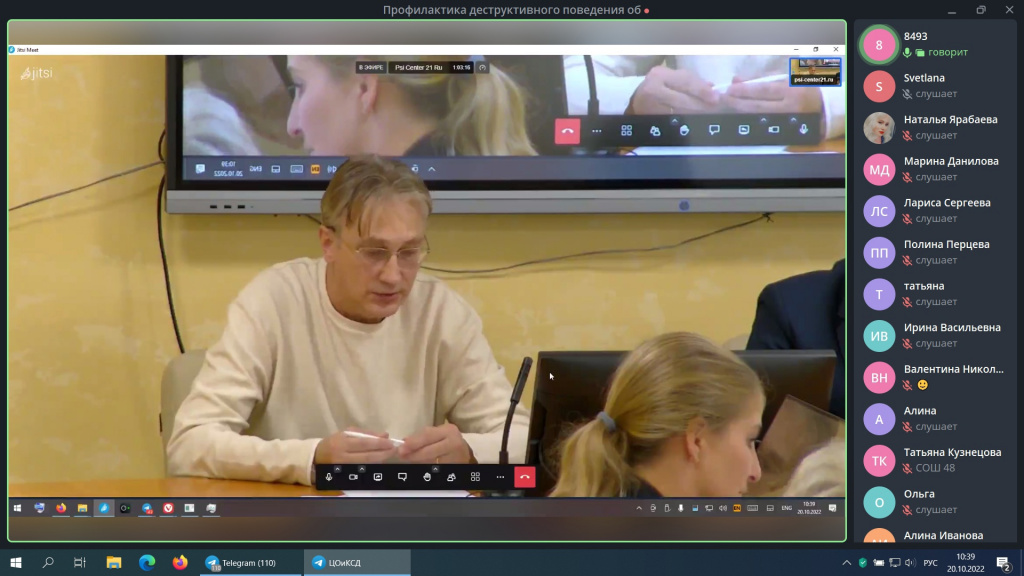Click the "В ЭФИРЕ" live badge
Image resolution: width=1024 pixels, height=576 pixels.
click(370, 67)
